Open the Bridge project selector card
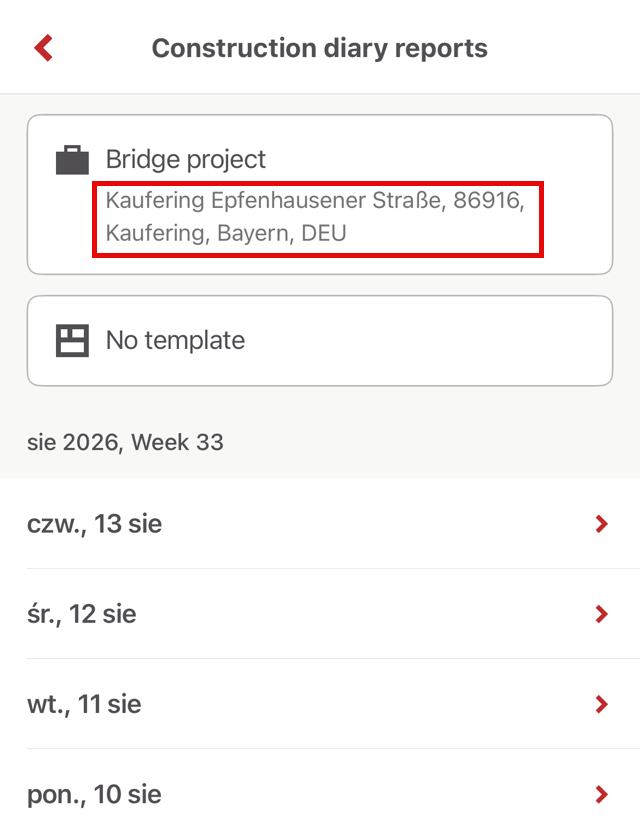Viewport: 640px width, 832px height. pyautogui.click(x=320, y=194)
